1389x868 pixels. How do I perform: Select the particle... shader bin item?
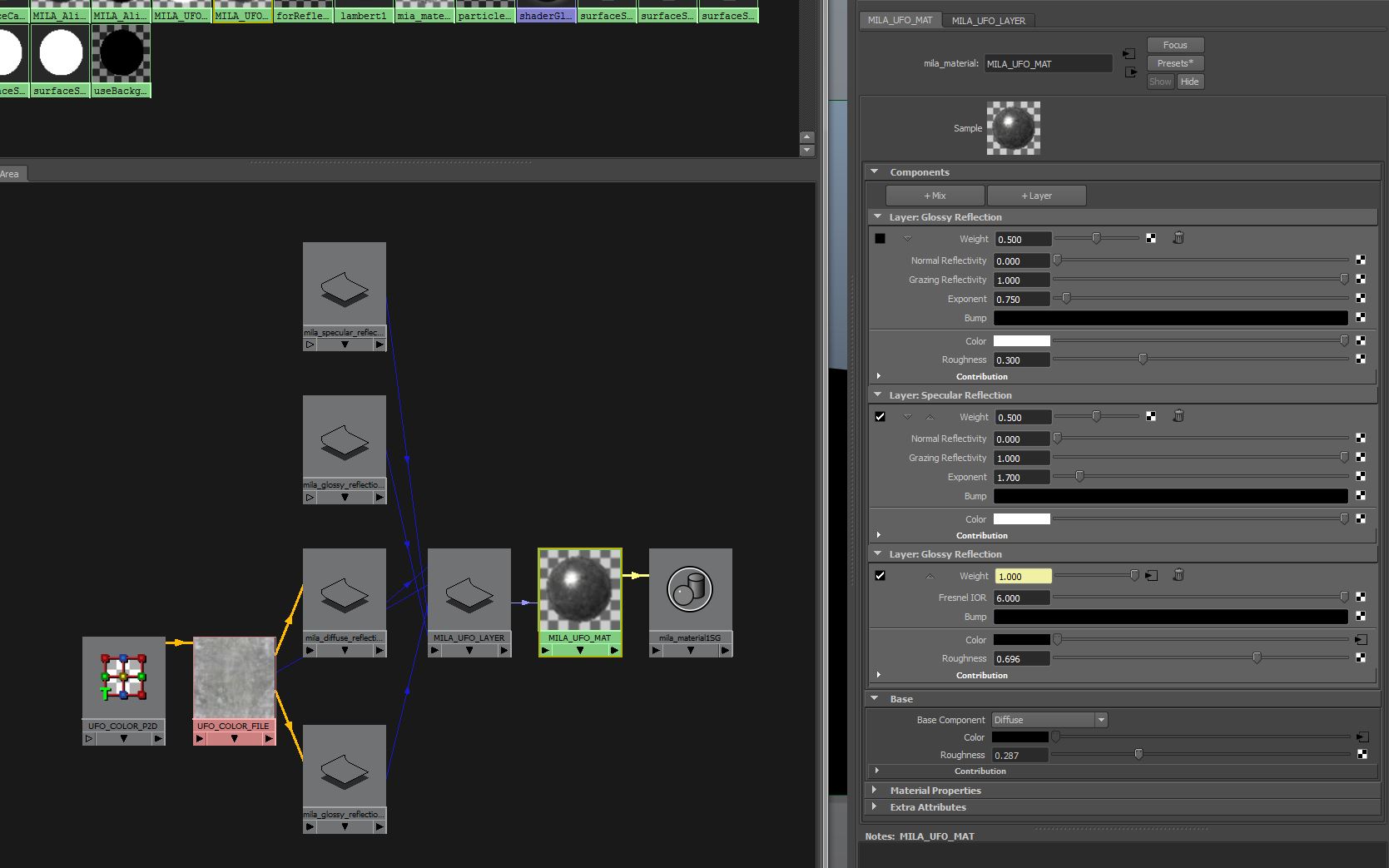[485, 11]
